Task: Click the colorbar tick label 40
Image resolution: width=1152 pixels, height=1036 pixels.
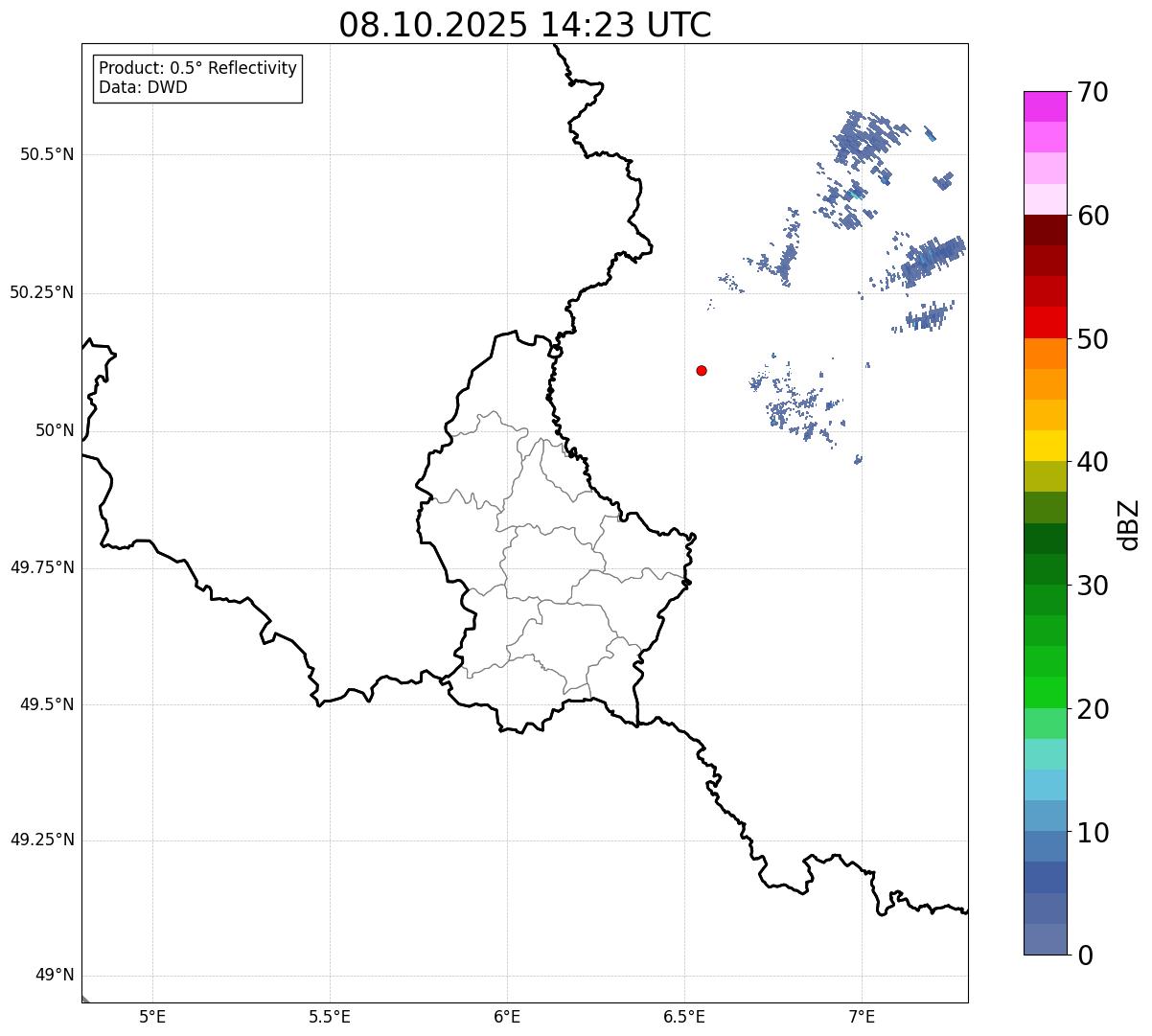Action: (1093, 462)
